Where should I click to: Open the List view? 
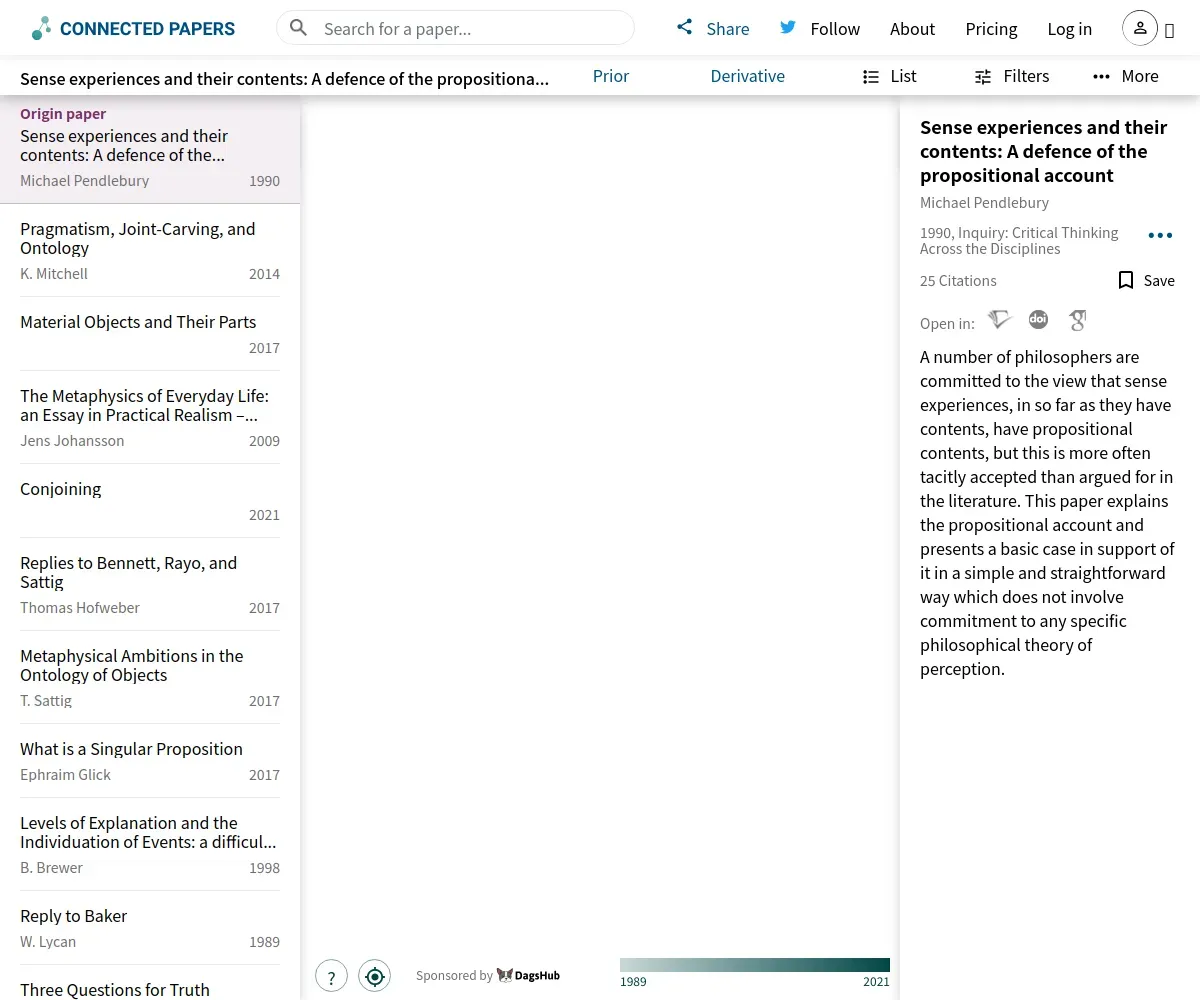pos(889,76)
